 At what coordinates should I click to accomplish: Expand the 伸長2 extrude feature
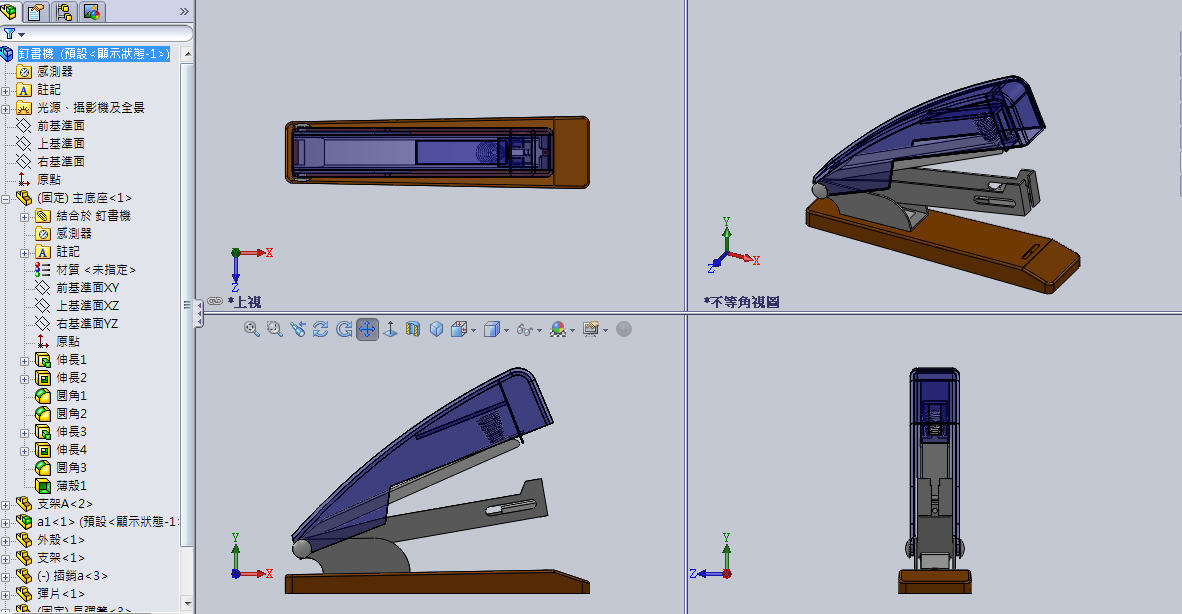click(x=25, y=380)
